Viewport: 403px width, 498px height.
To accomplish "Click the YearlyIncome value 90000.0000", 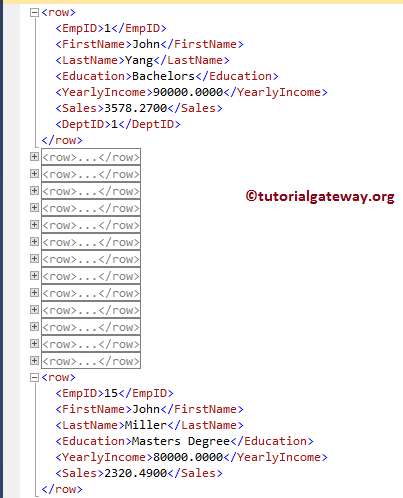I will pos(188,92).
